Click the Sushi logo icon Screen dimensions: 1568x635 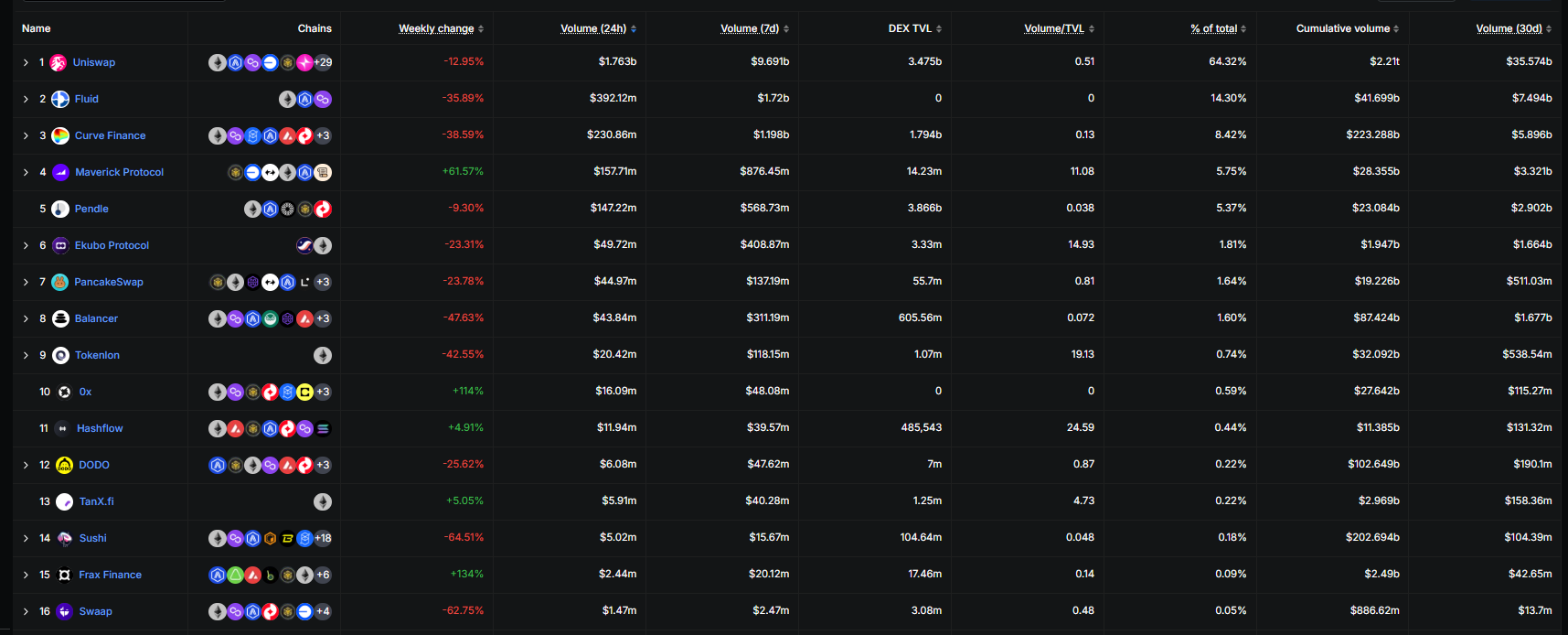coord(65,538)
